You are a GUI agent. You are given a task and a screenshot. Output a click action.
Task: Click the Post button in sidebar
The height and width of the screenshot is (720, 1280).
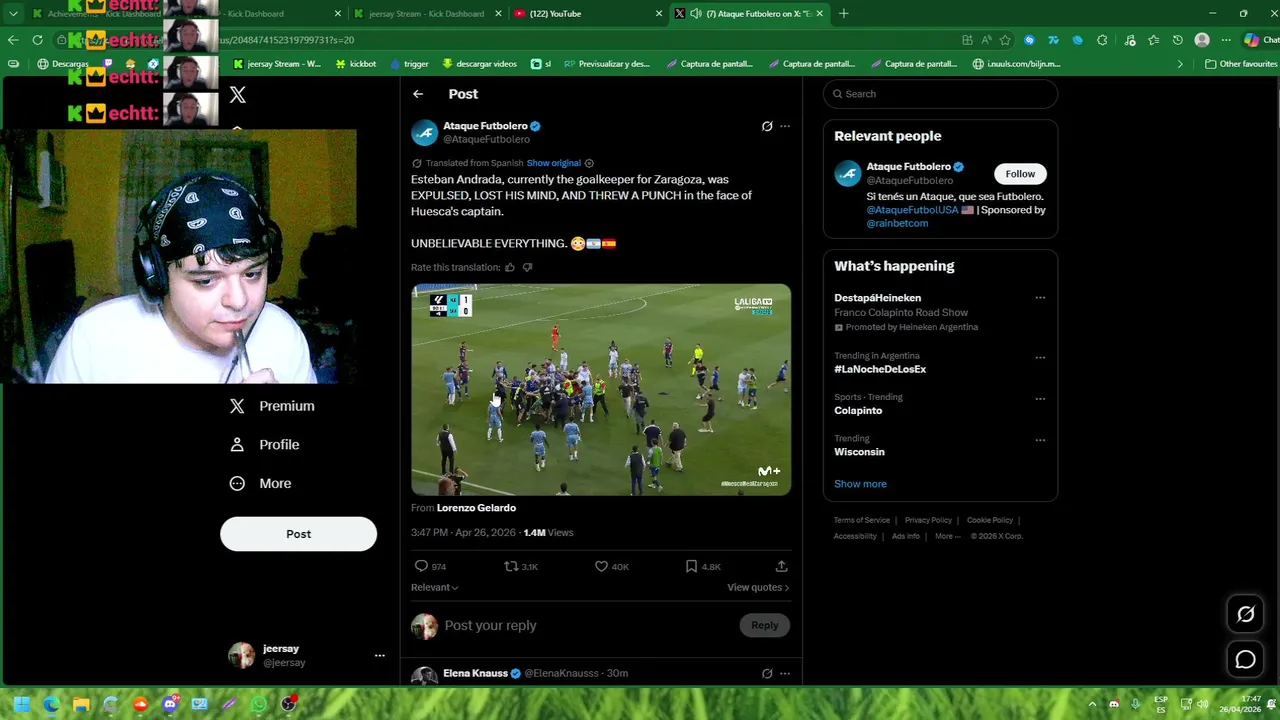click(x=298, y=534)
